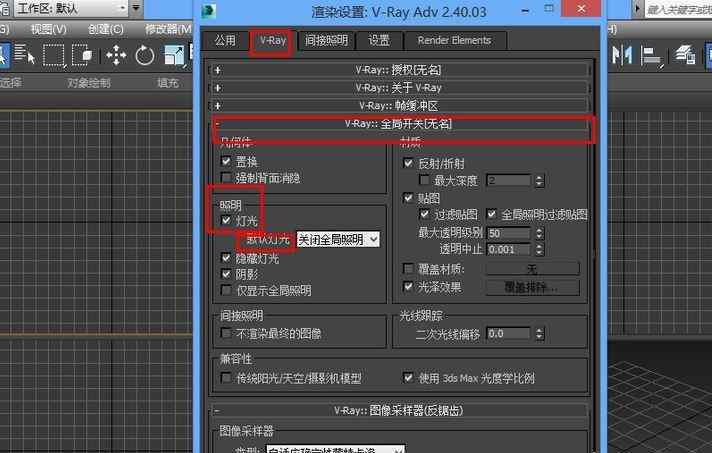Click the 透明中止 value field
The height and width of the screenshot is (453, 712).
pos(509,250)
